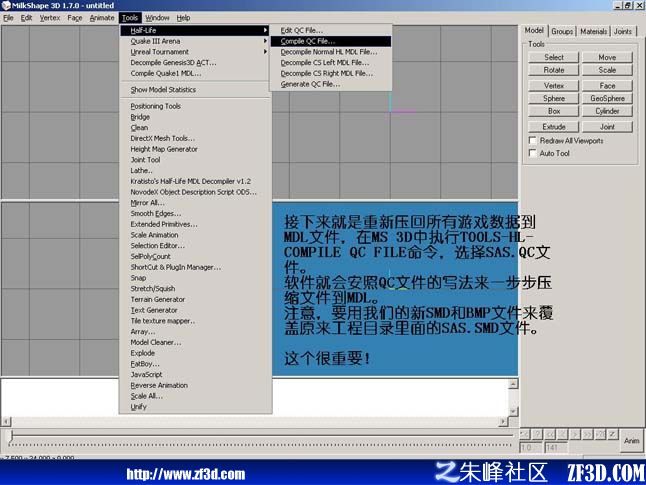Open the Face menu
Image resolution: width=646 pixels, height=485 pixels.
tap(75, 18)
